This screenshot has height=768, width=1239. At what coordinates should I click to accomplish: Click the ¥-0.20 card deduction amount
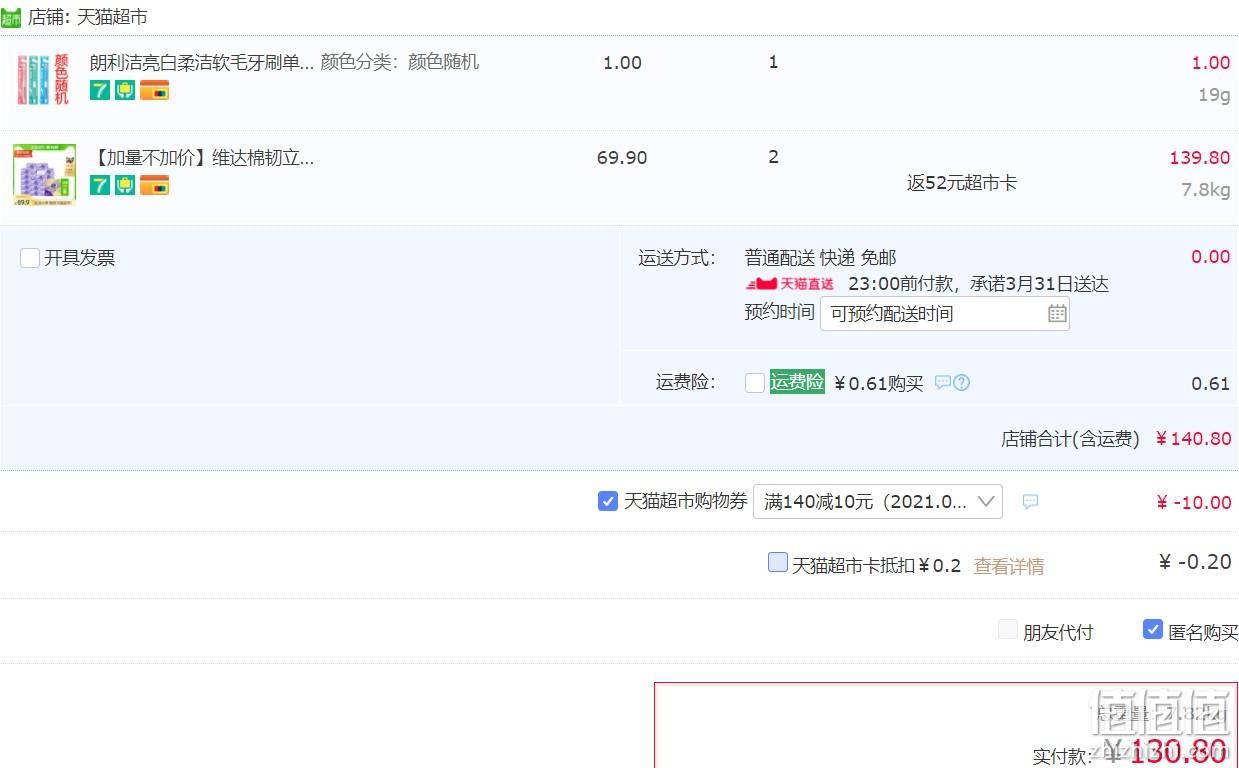point(1195,562)
